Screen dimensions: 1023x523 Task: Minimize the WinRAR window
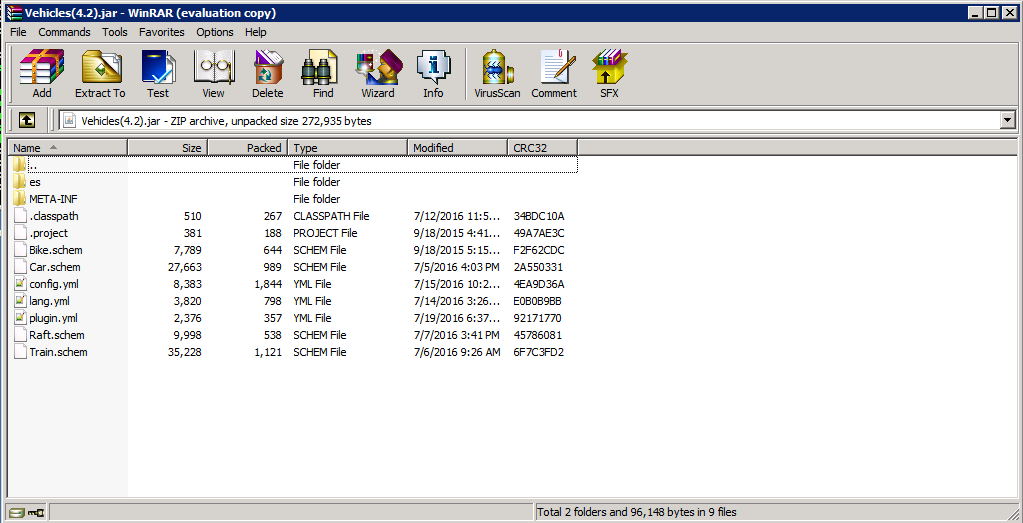(976, 13)
